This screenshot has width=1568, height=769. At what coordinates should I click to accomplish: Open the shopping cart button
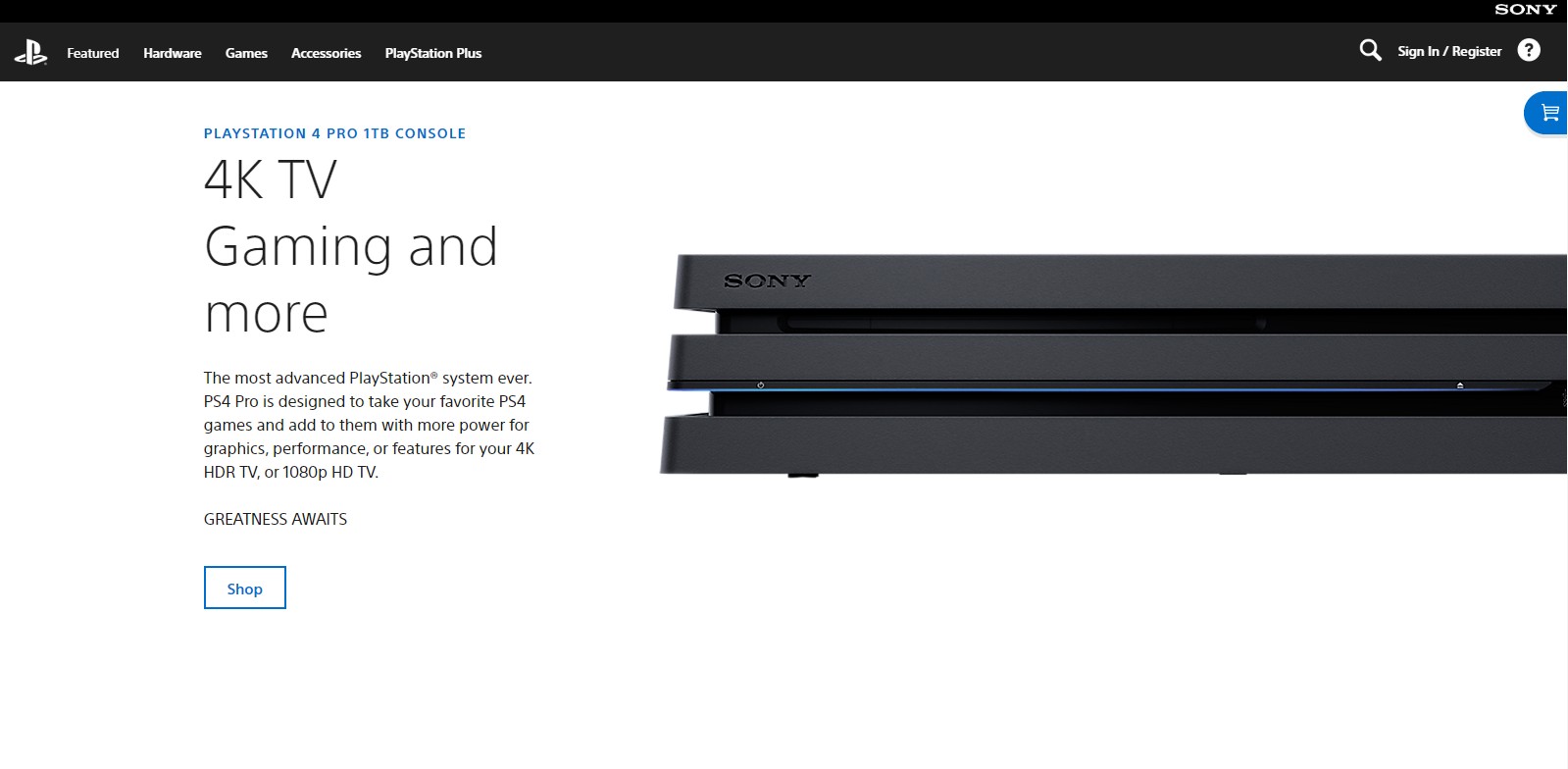coord(1547,113)
